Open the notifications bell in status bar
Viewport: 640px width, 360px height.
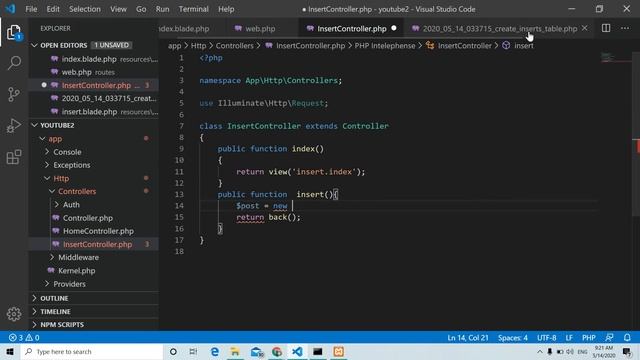pyautogui.click(x=627, y=338)
